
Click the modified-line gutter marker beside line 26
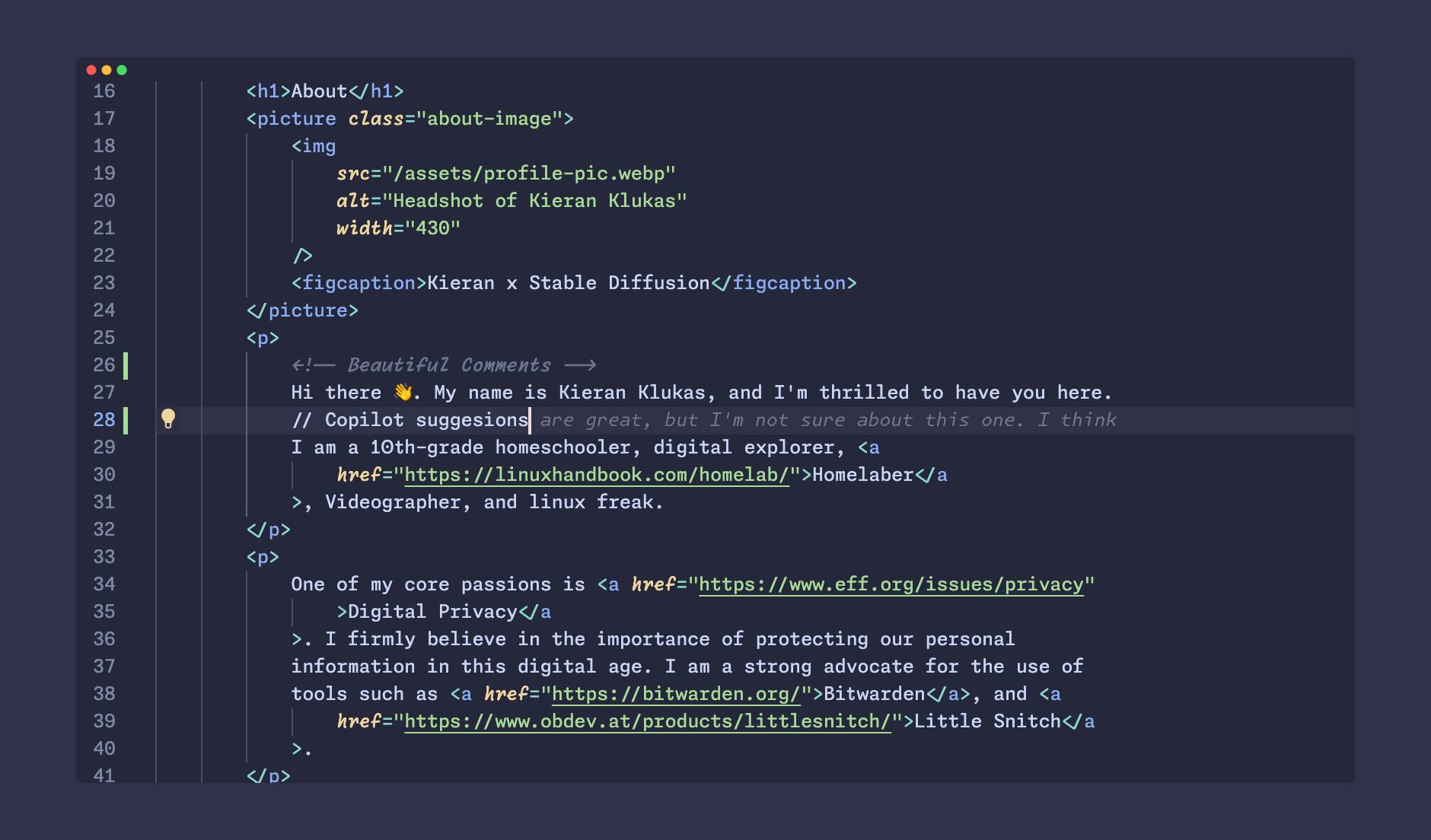126,365
